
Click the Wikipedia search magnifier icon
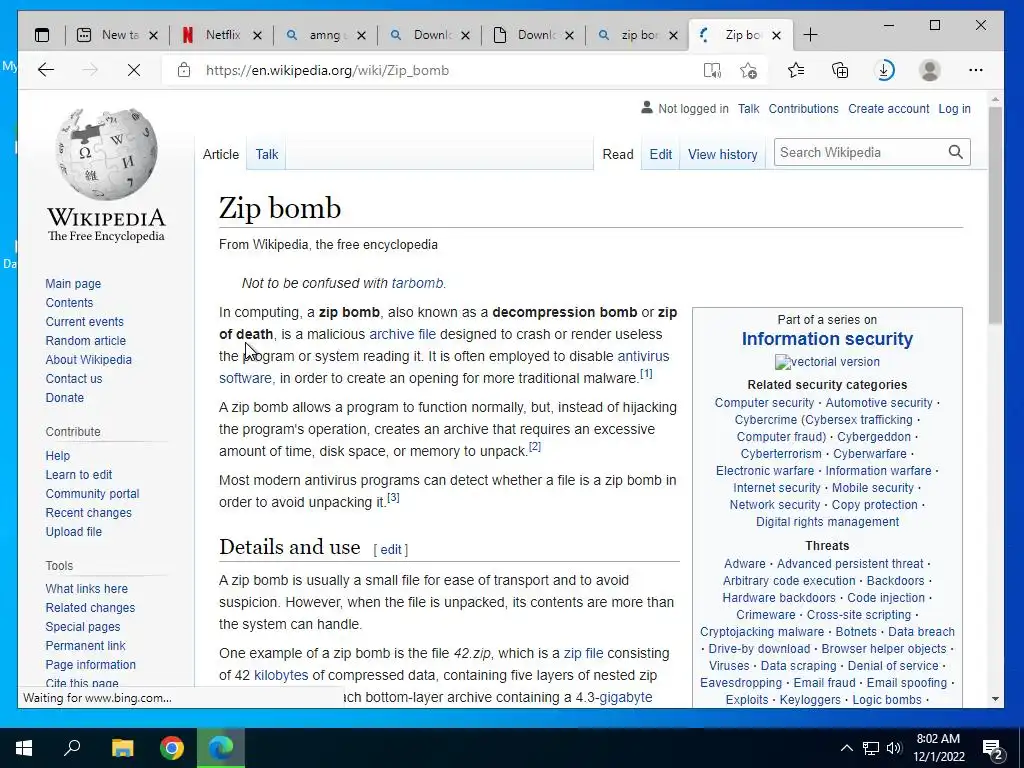[955, 152]
